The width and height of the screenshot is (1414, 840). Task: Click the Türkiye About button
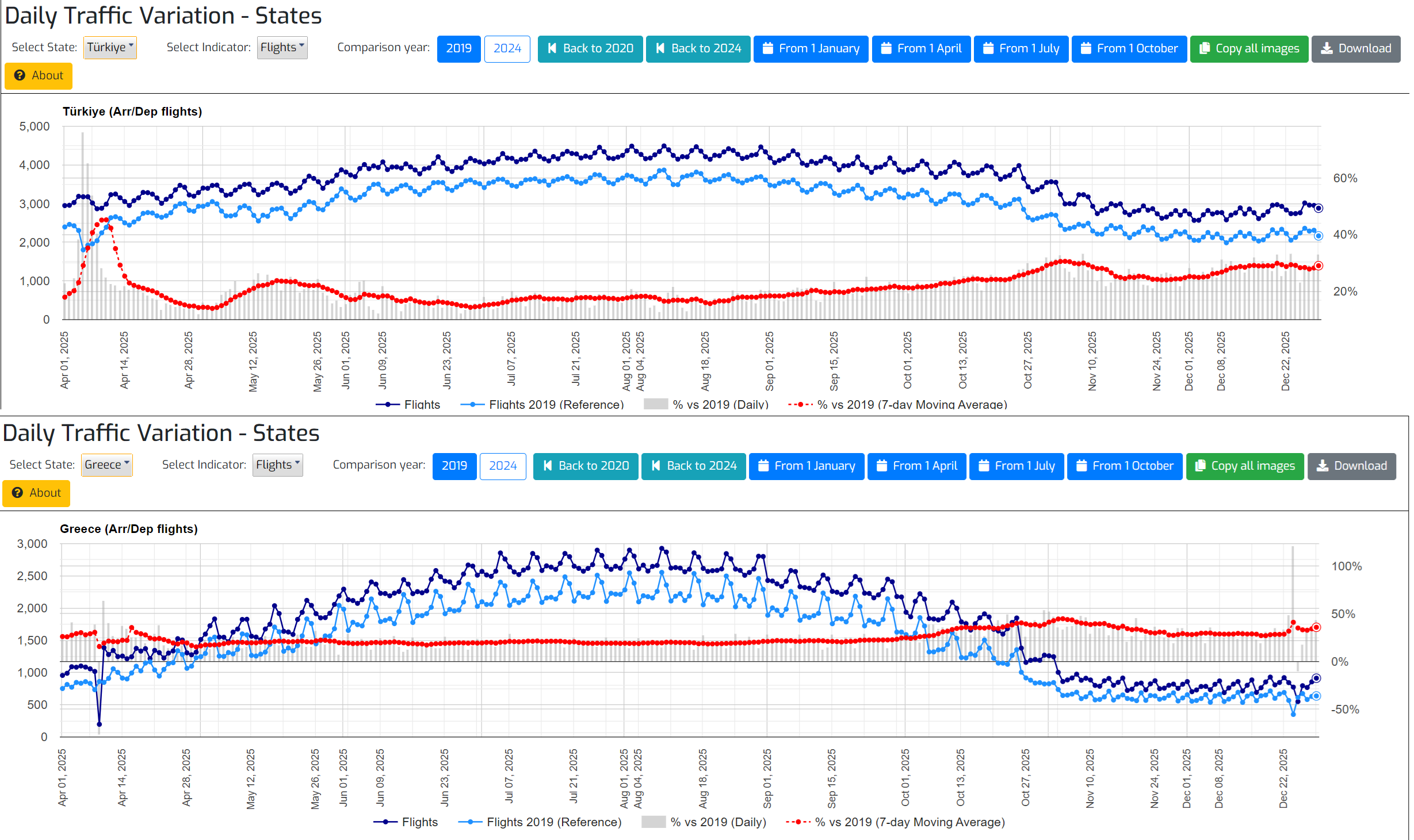pos(39,75)
